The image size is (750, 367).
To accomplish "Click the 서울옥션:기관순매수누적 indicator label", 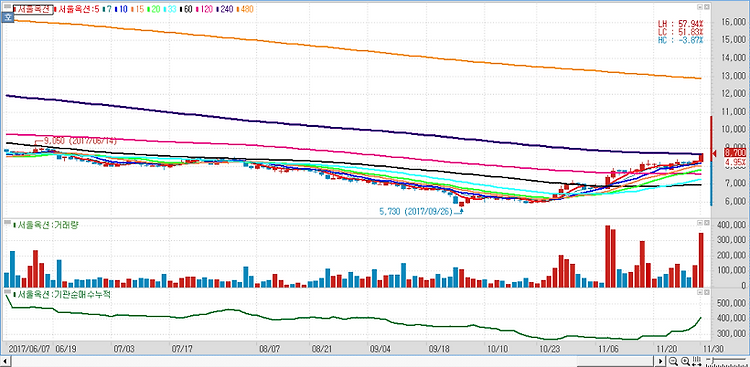I will click(62, 294).
